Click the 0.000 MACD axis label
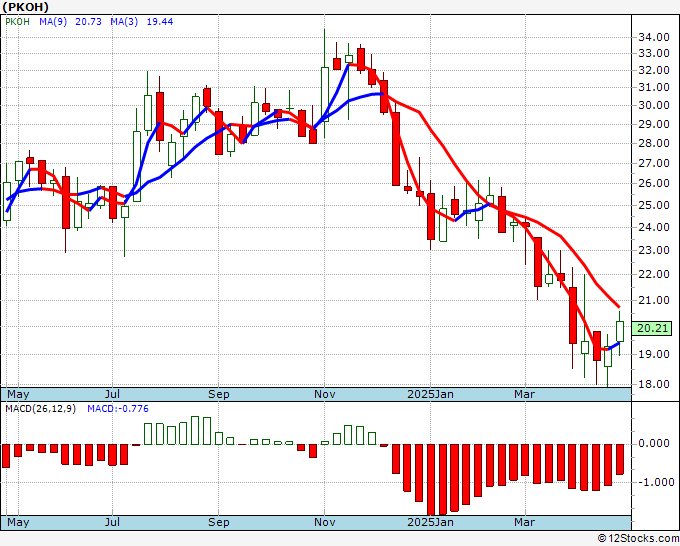Image resolution: width=680 pixels, height=546 pixels. pos(654,443)
